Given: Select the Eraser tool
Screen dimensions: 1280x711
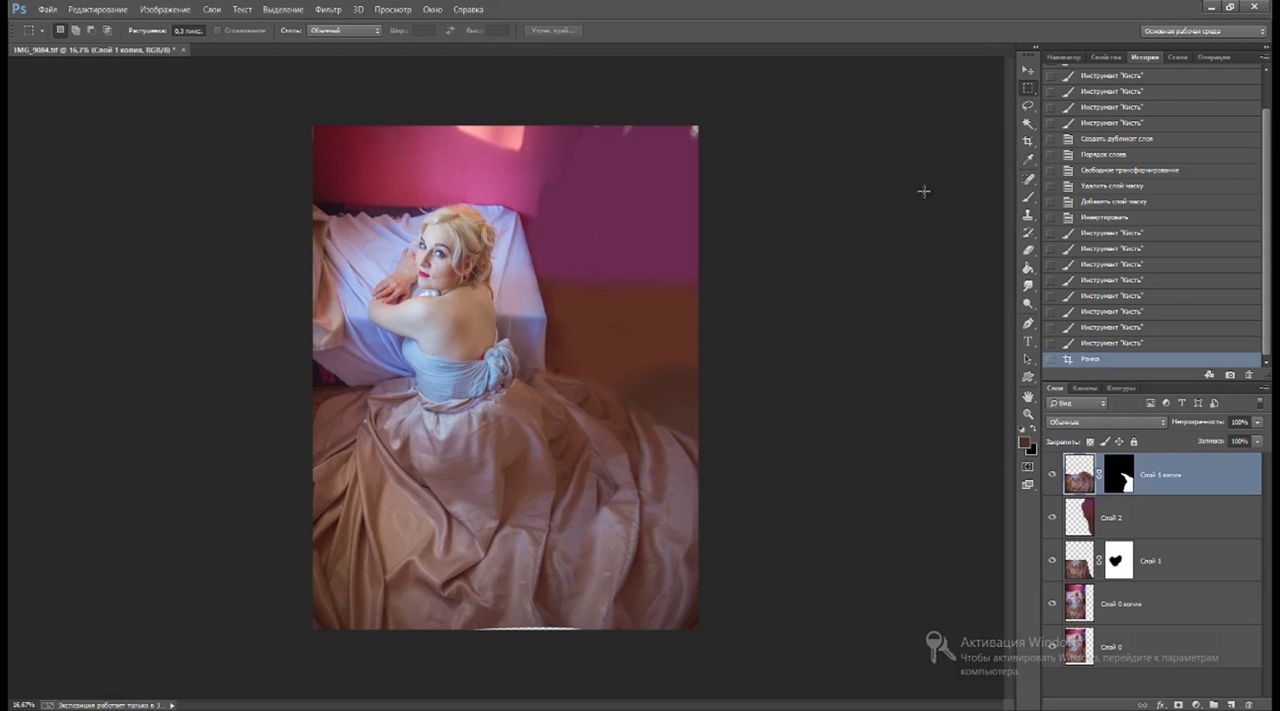Looking at the screenshot, I should click(x=1028, y=251).
